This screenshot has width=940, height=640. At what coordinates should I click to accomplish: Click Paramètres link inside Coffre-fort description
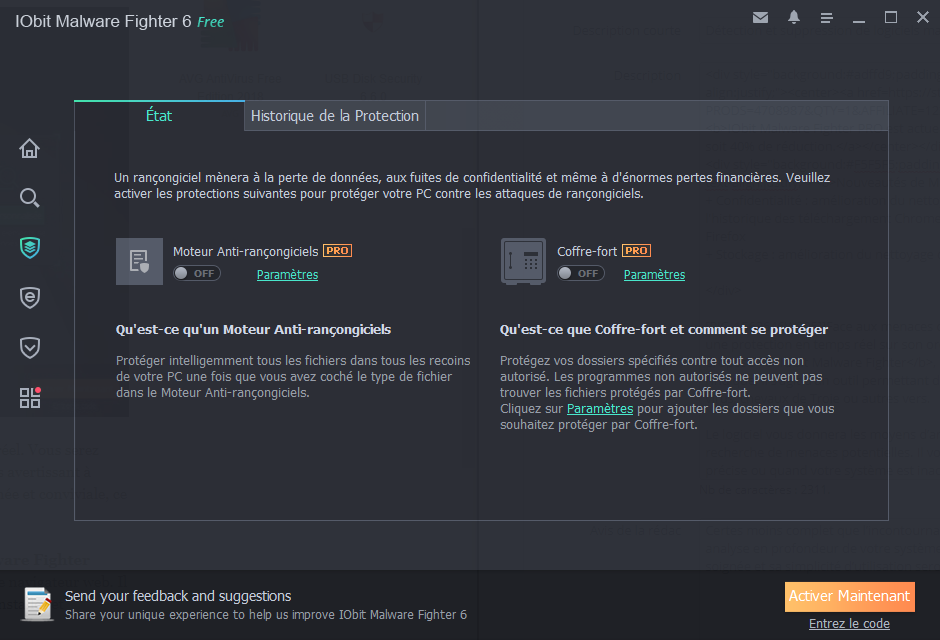click(599, 409)
